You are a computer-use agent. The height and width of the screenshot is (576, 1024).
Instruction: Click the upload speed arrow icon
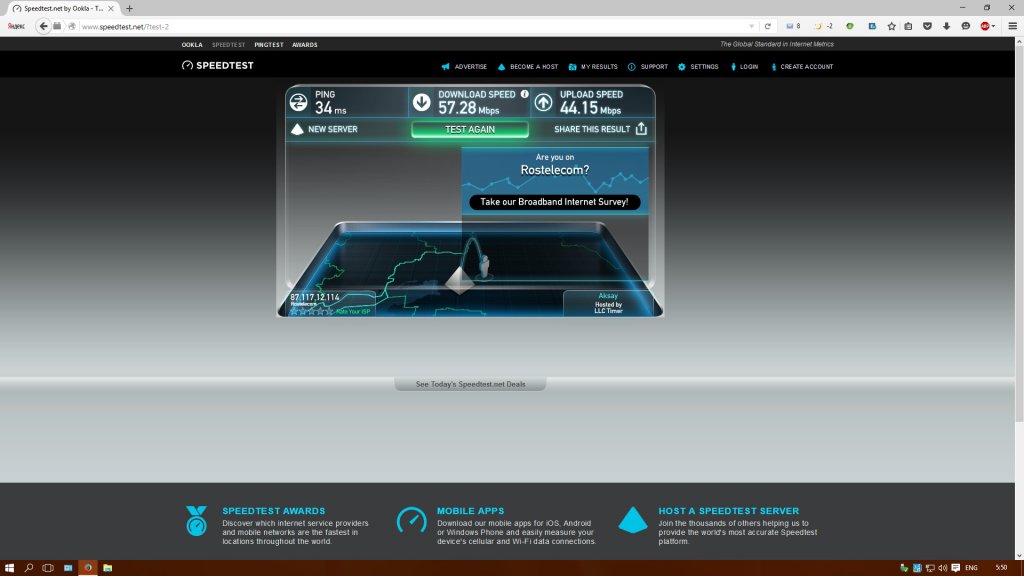coord(543,102)
